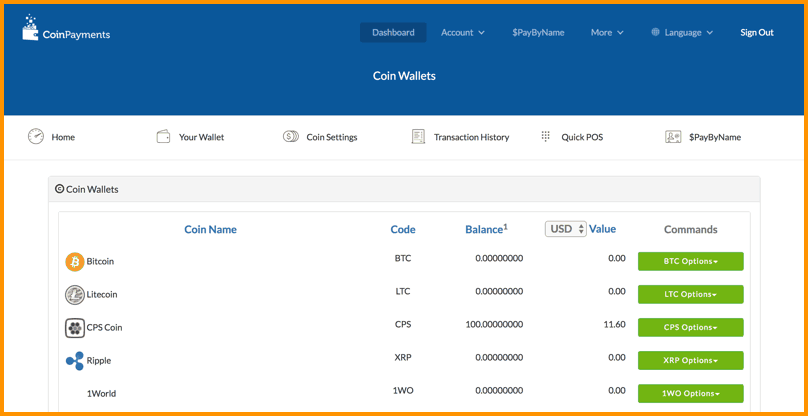Click Sign Out
Screen dimensions: 808x416
coord(757,32)
